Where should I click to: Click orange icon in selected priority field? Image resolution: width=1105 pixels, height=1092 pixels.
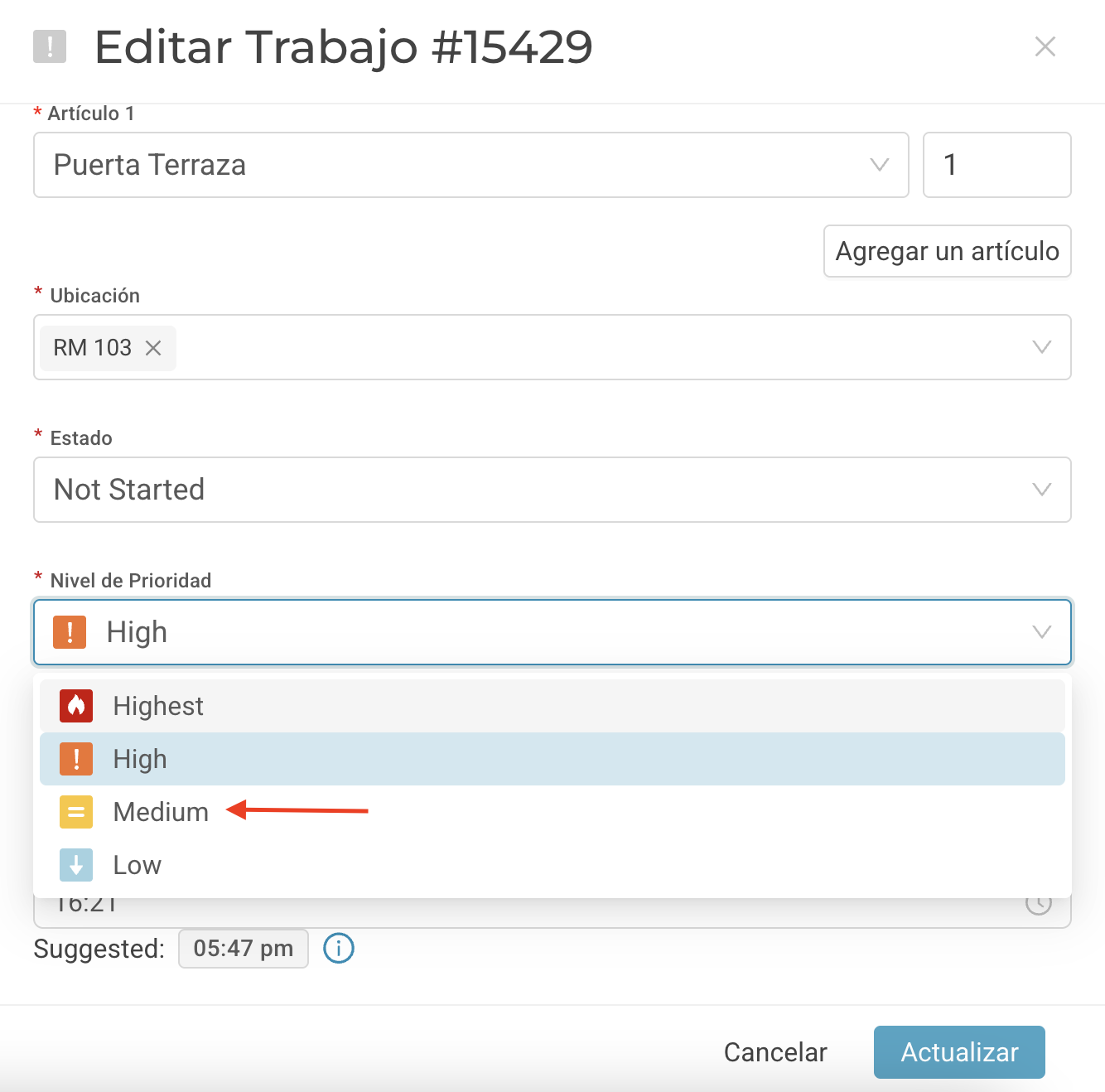[70, 632]
